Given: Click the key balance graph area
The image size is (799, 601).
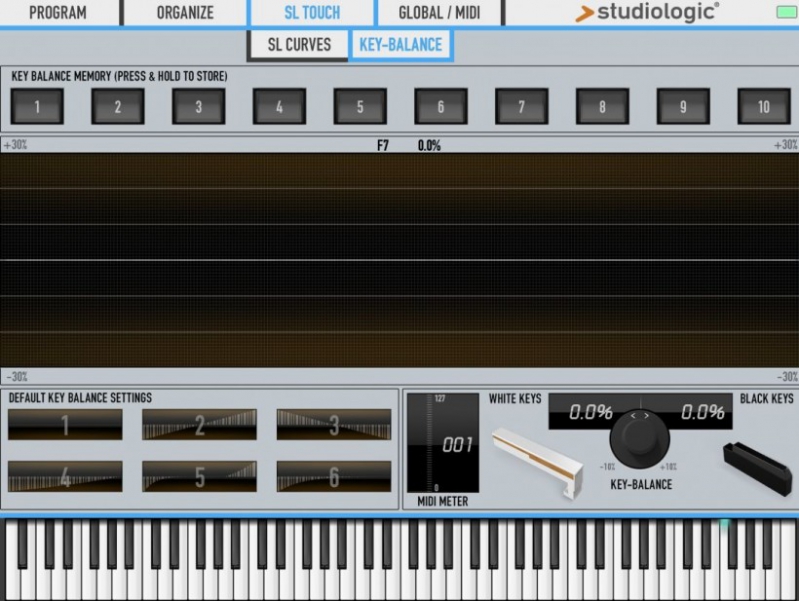Looking at the screenshot, I should (x=400, y=260).
